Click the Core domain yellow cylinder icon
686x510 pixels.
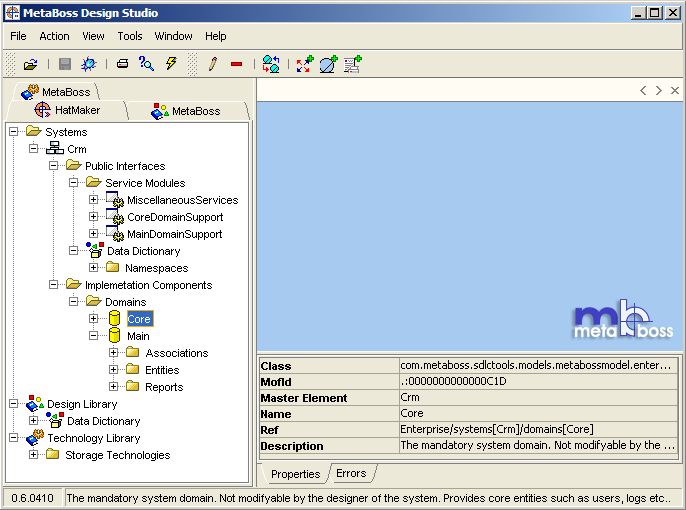[114, 318]
